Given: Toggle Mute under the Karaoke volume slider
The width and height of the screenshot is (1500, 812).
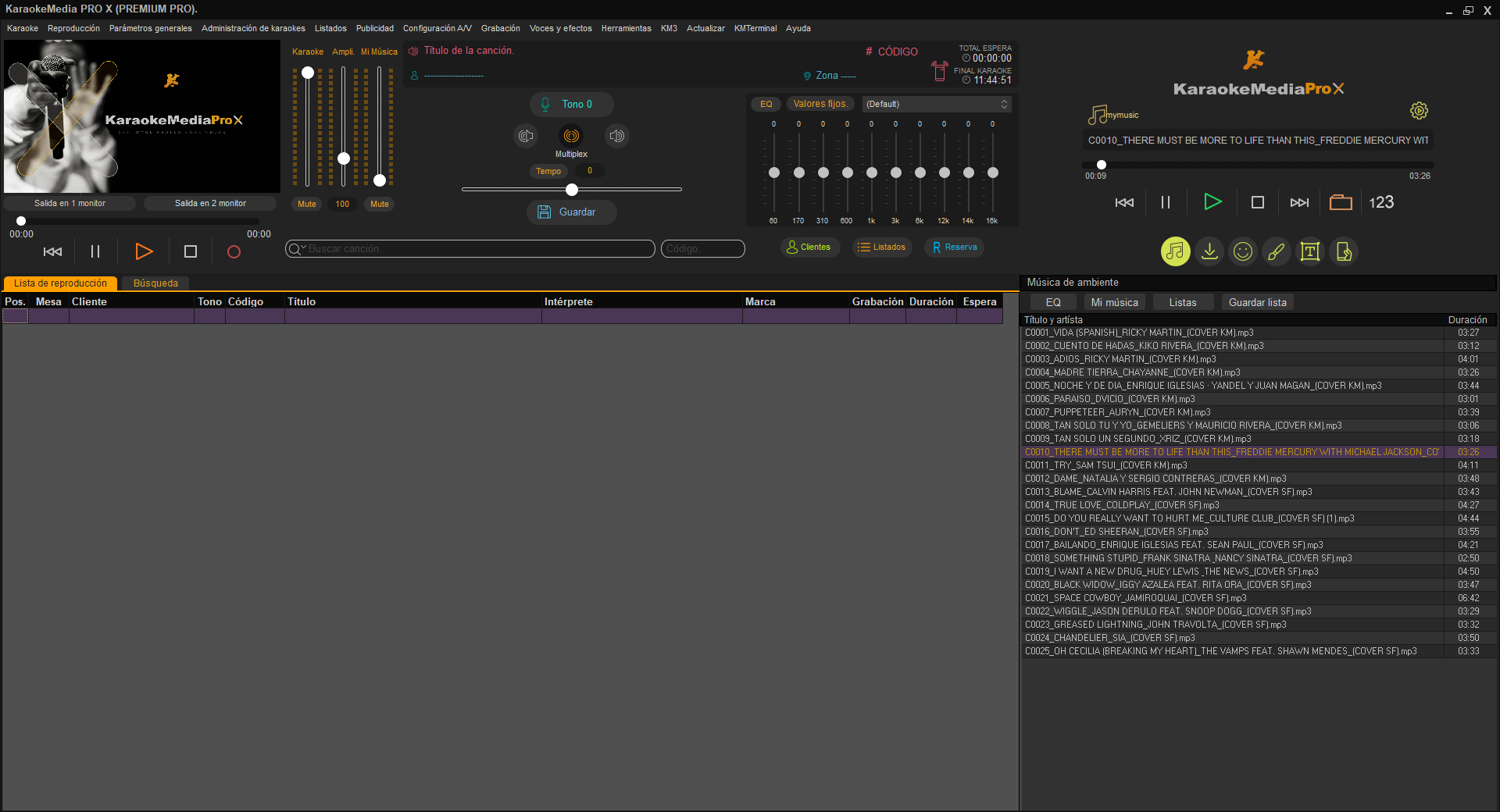Looking at the screenshot, I should point(307,204).
